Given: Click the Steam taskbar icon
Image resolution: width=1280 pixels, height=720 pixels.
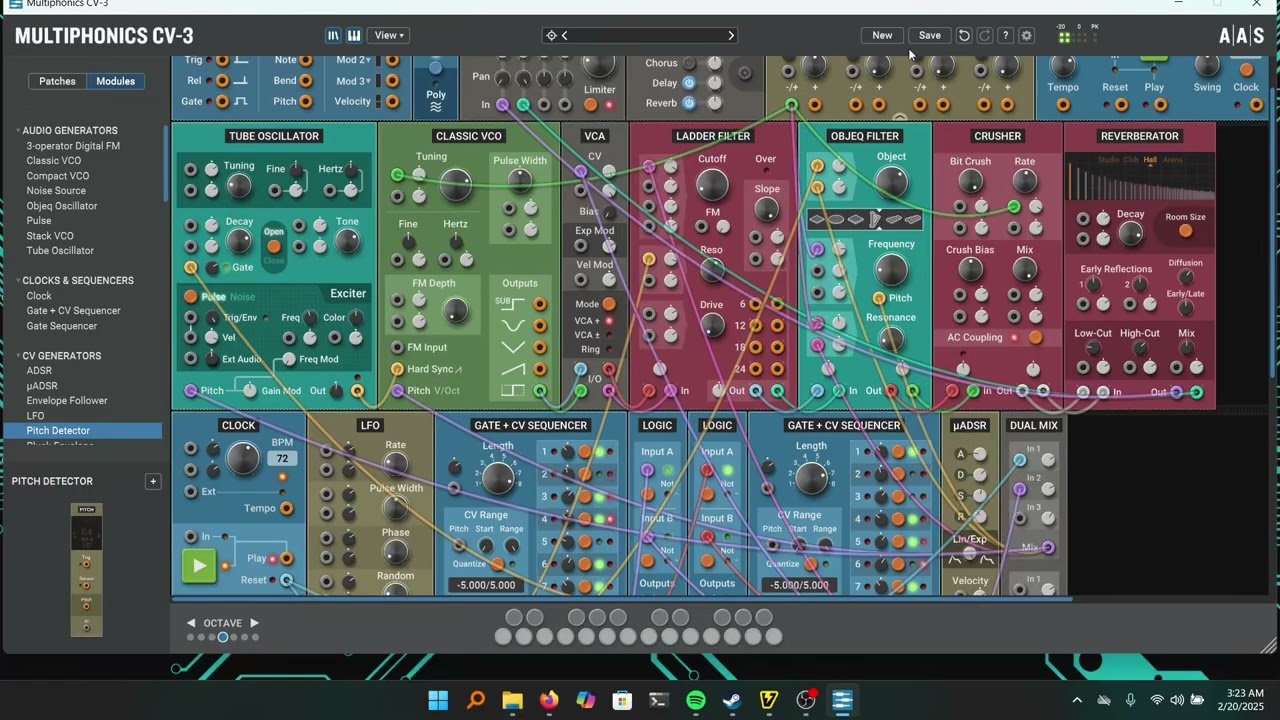Looking at the screenshot, I should coord(732,700).
